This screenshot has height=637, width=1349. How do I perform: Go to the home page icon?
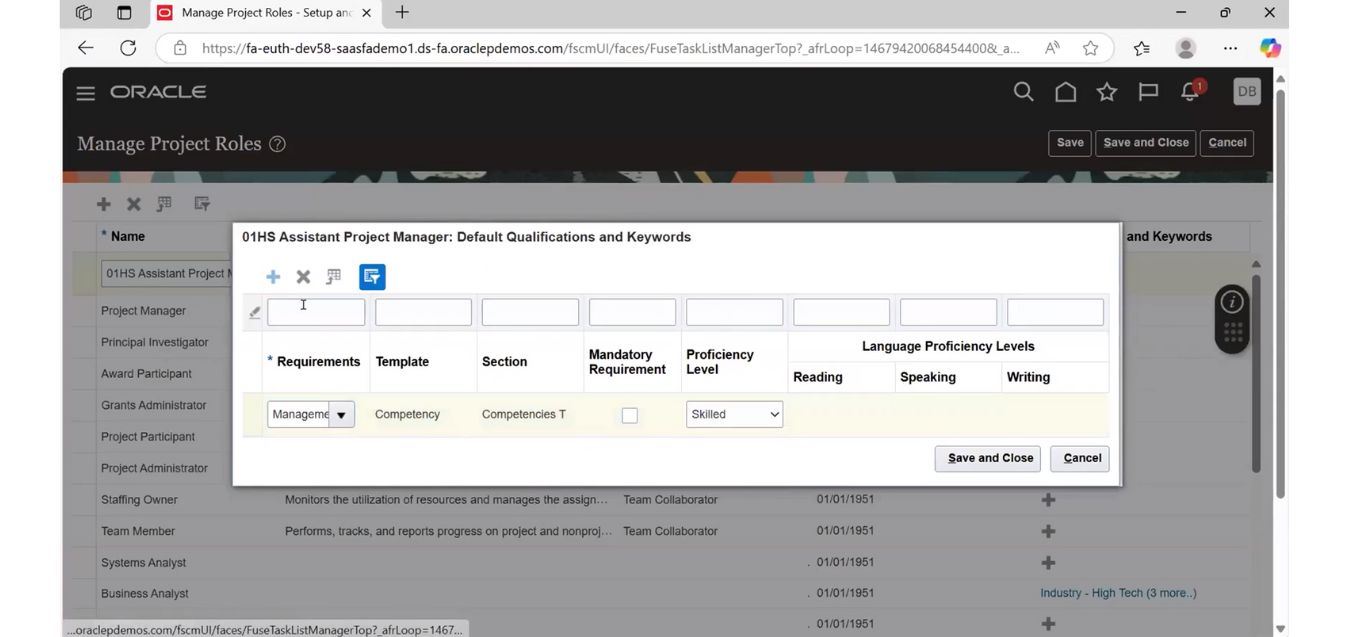pos(1065,91)
